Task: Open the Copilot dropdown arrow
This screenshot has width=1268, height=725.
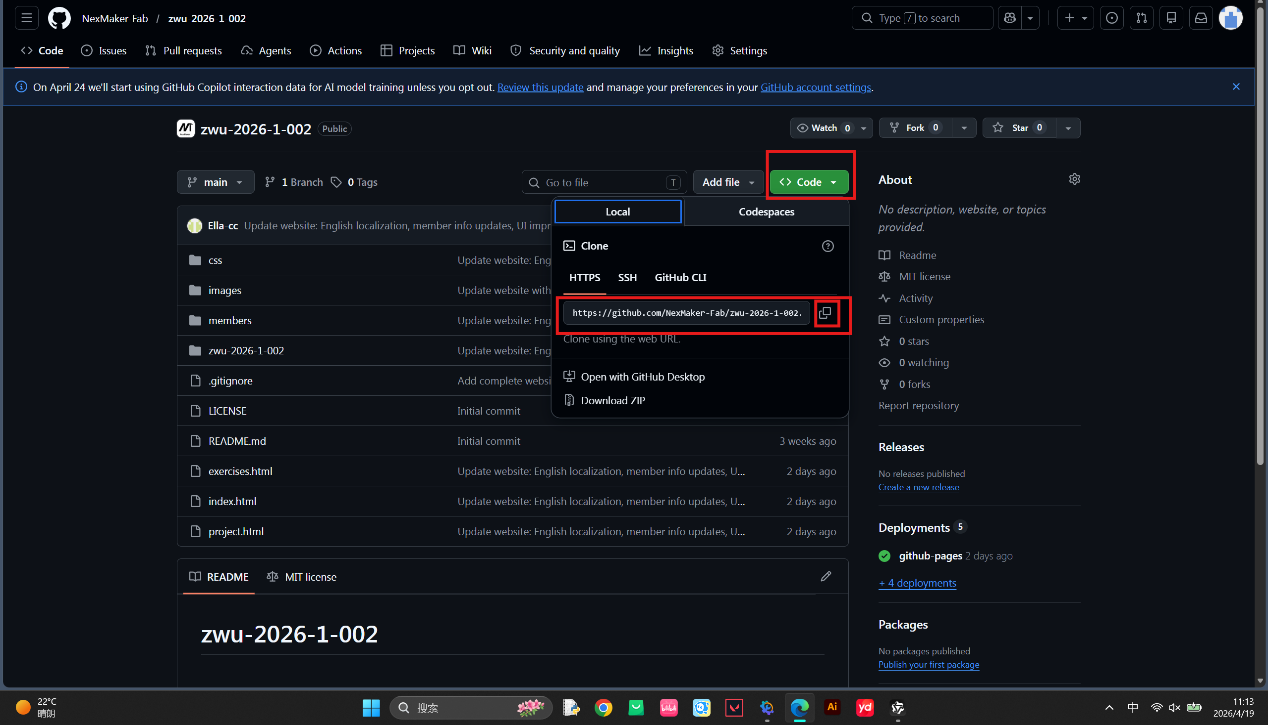Action: coord(1030,18)
